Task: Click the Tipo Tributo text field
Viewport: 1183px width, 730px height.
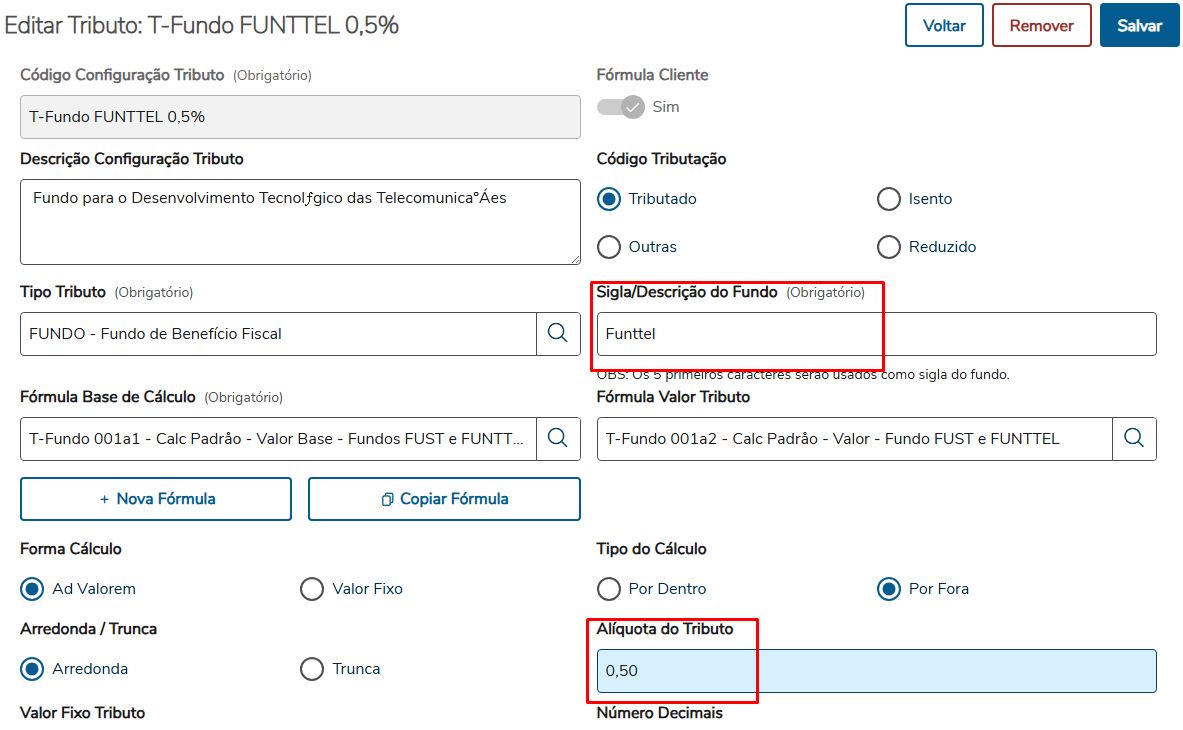Action: pyautogui.click(x=278, y=334)
